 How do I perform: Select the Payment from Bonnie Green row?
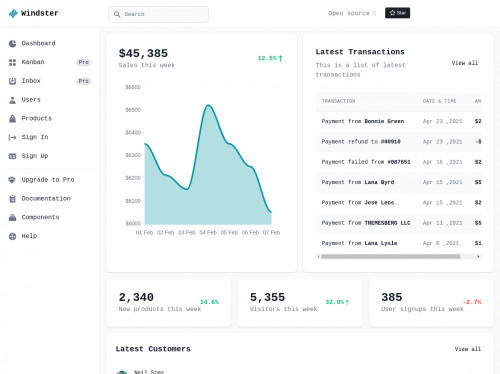[x=398, y=121]
